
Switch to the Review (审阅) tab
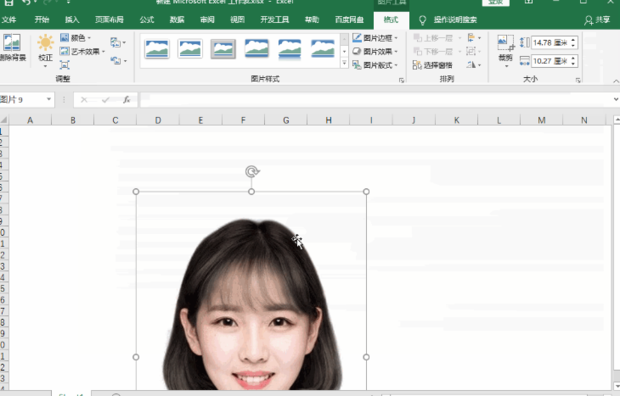[x=207, y=19]
